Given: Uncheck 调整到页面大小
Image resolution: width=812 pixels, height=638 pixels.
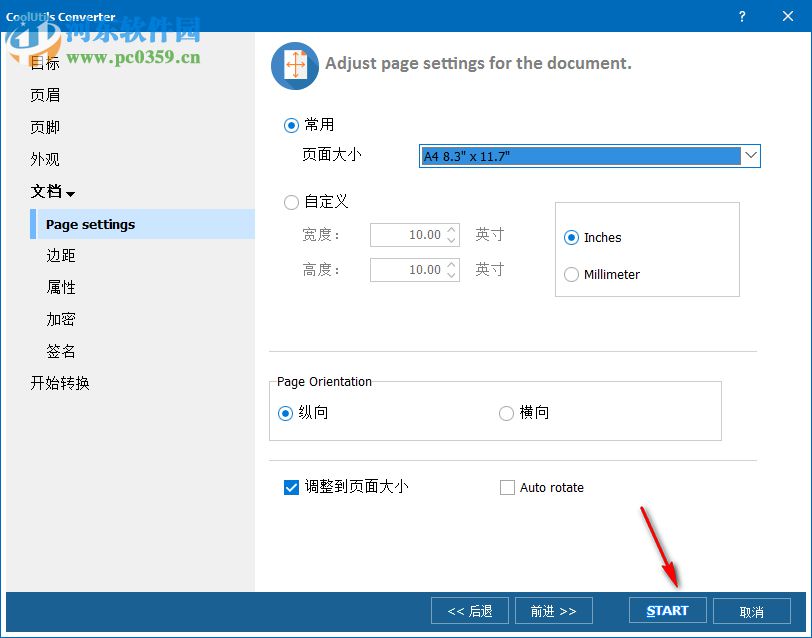Looking at the screenshot, I should pos(290,487).
